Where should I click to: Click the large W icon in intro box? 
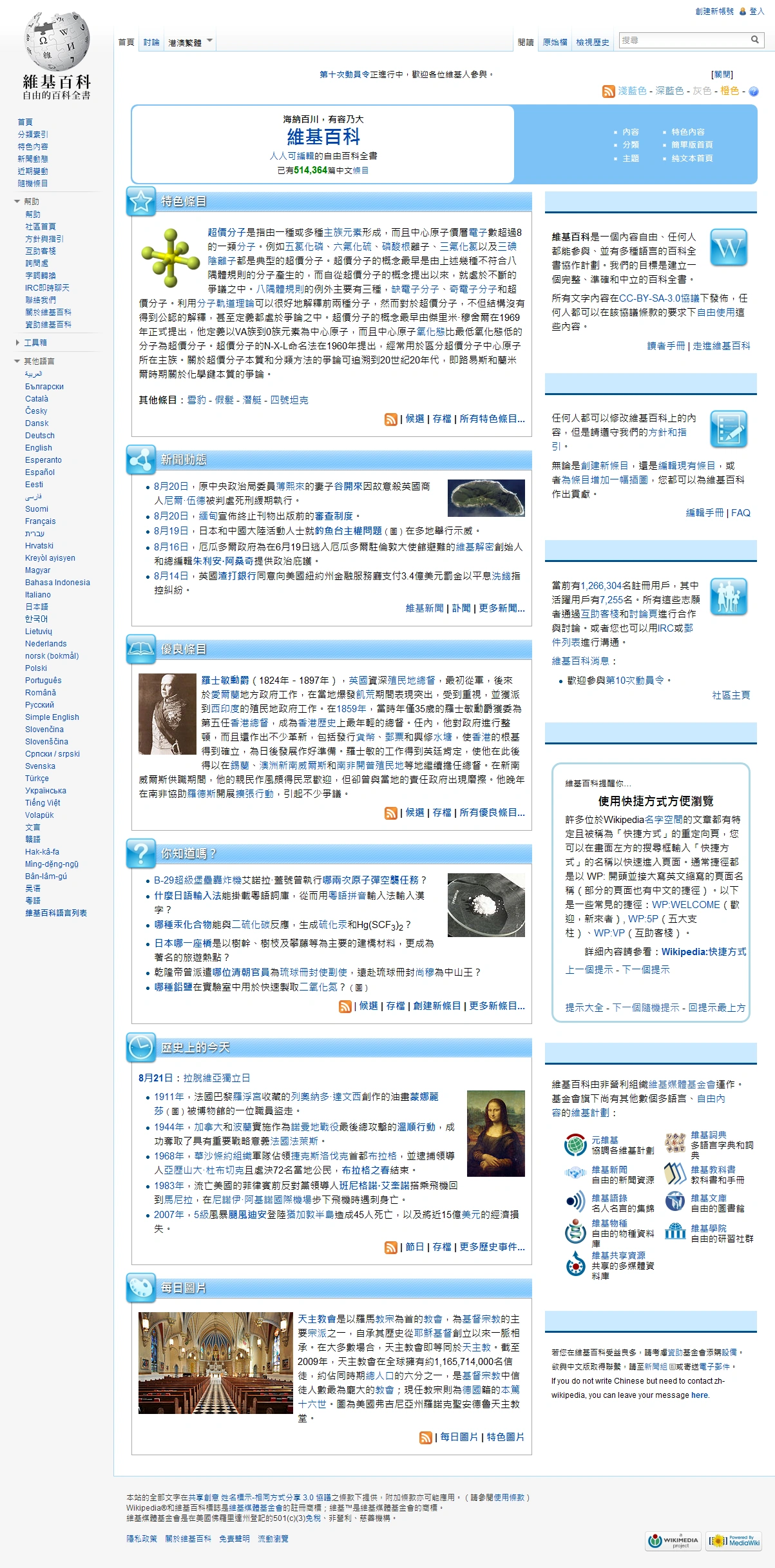[x=729, y=247]
